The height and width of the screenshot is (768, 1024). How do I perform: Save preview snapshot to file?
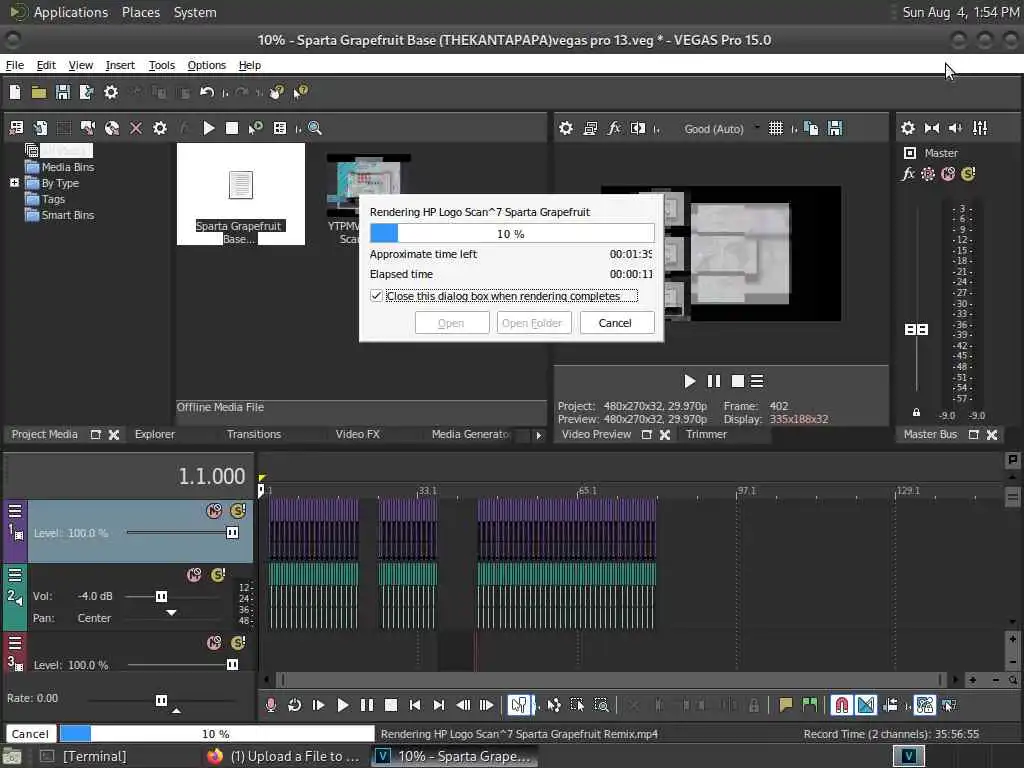click(835, 128)
